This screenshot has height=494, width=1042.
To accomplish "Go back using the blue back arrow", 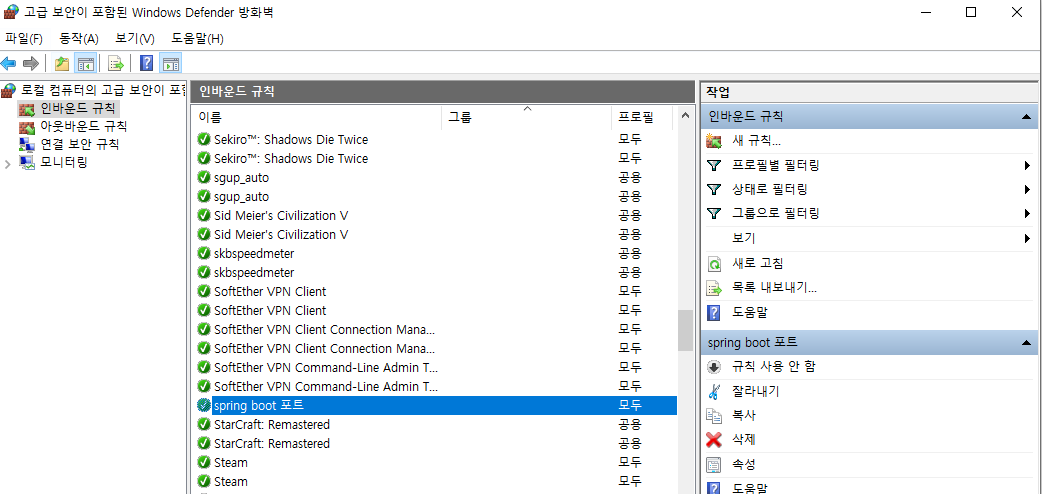I will [9, 64].
